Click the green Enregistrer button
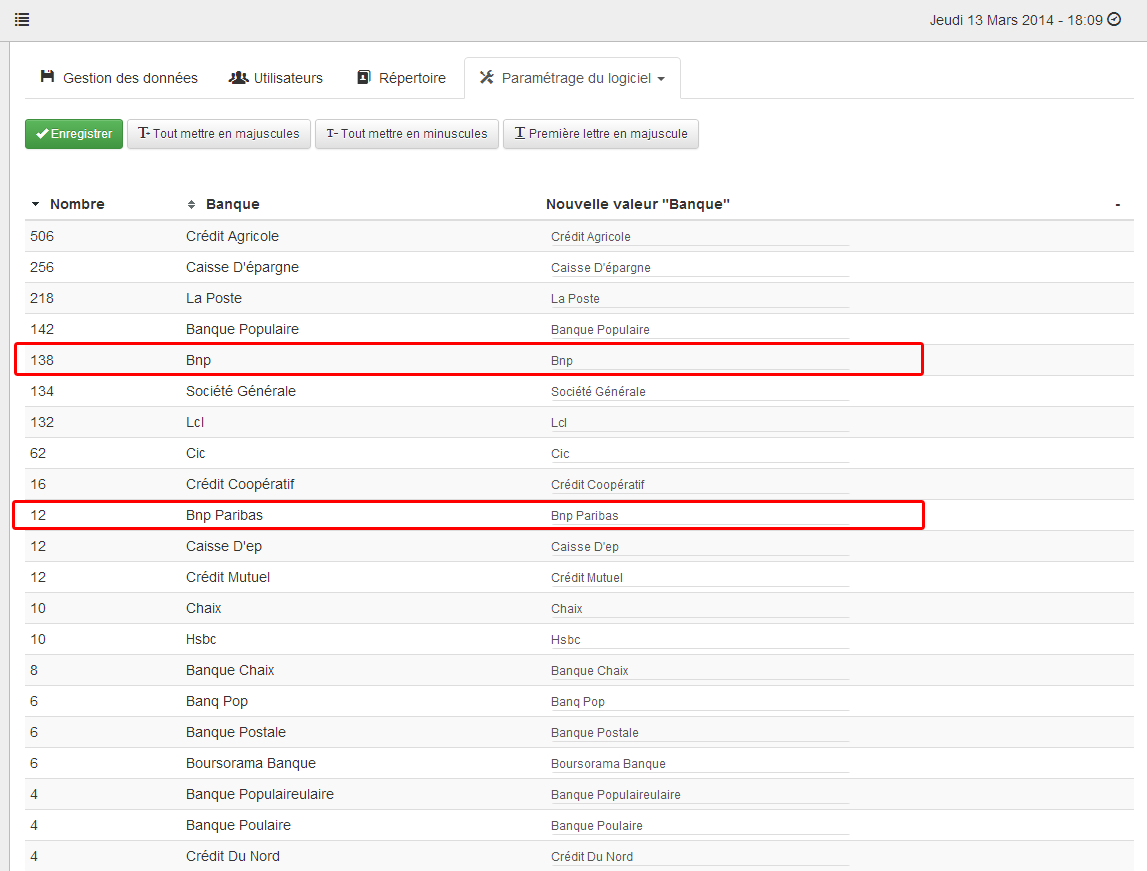 tap(74, 134)
